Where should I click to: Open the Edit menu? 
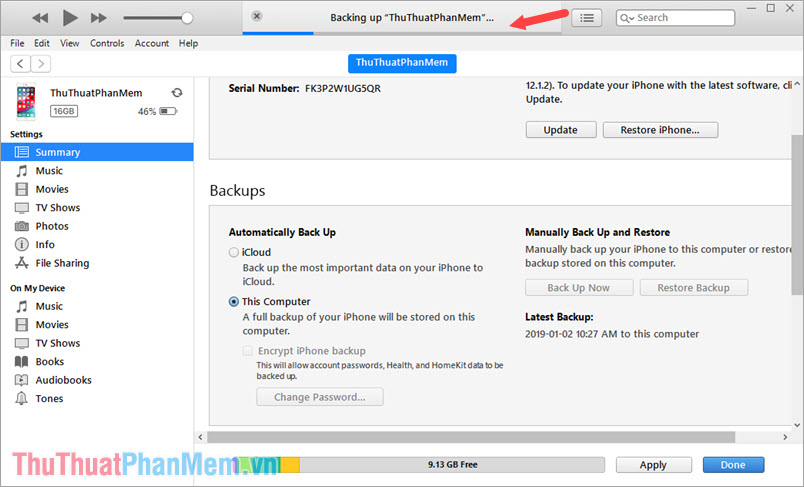(x=42, y=43)
